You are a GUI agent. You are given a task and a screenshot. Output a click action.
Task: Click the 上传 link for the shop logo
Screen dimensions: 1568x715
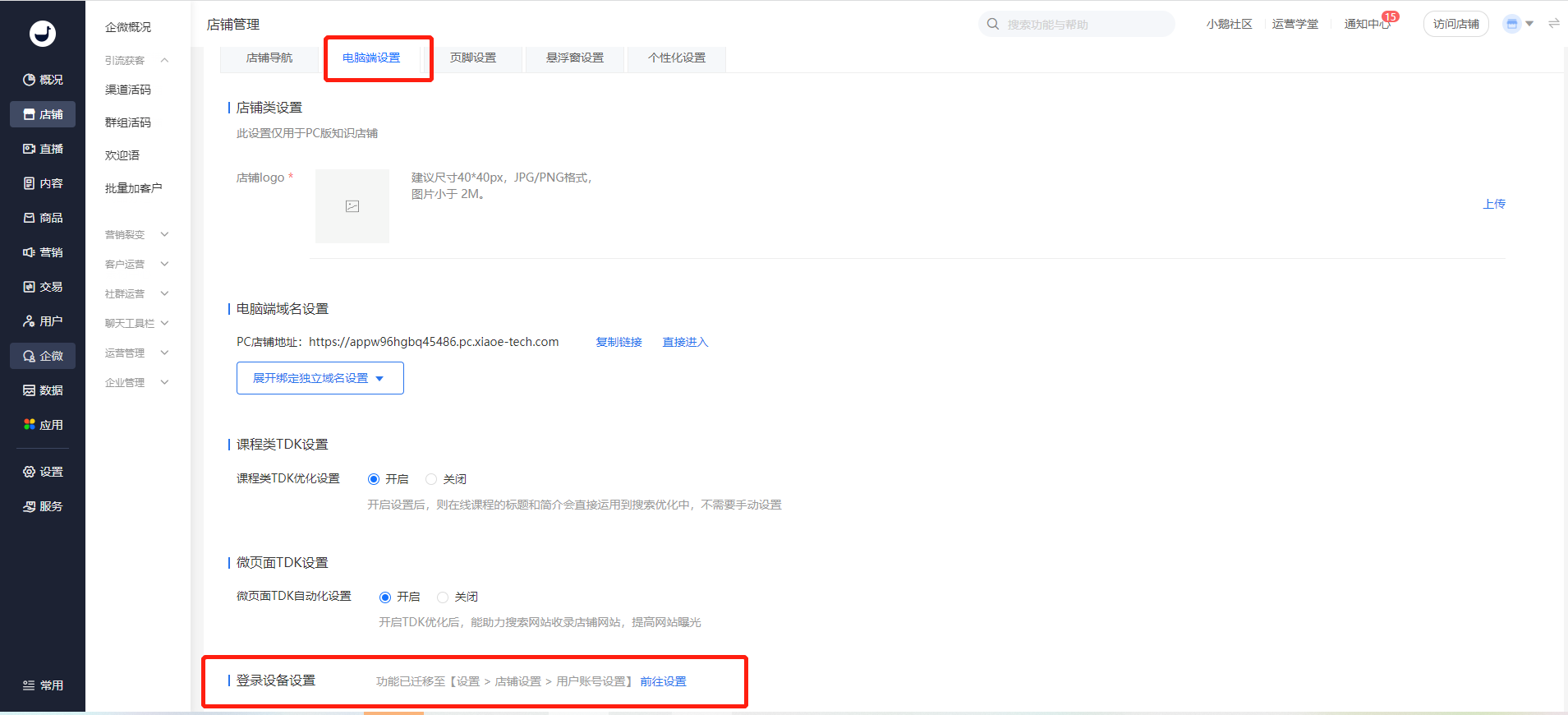(x=1494, y=204)
